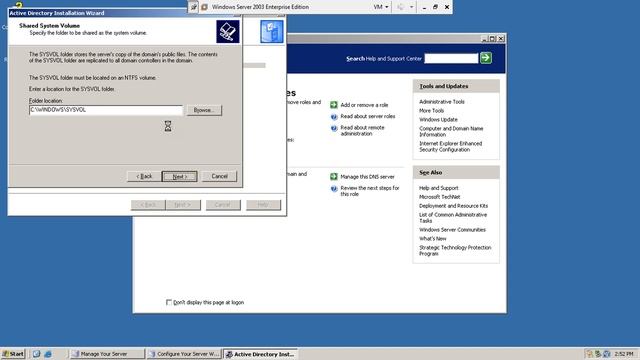Image resolution: width=640 pixels, height=360 pixels.
Task: Click the taskbar clock showing 2:52 PM
Action: (623, 354)
